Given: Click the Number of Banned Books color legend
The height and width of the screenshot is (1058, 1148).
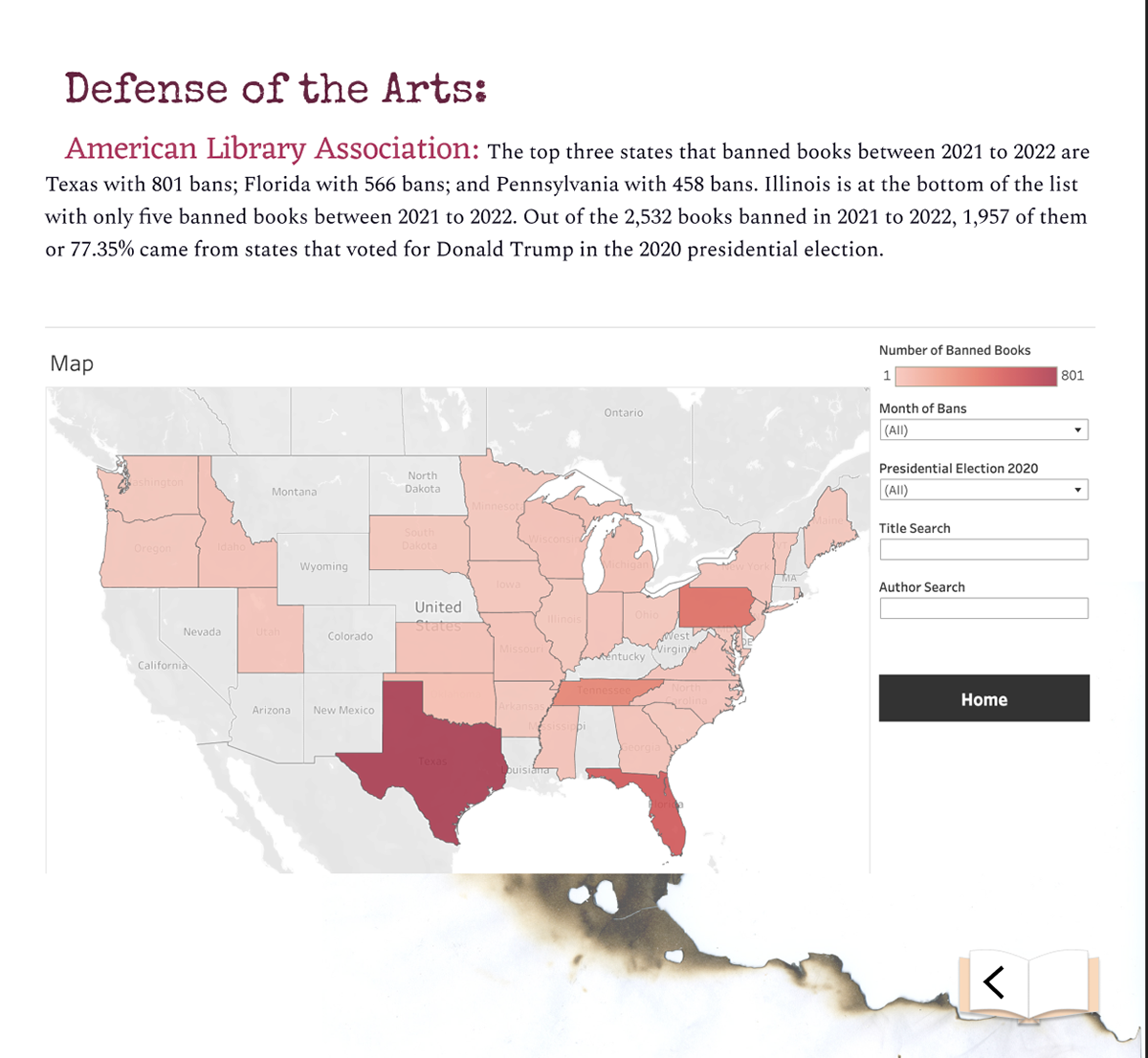Looking at the screenshot, I should coord(975,376).
